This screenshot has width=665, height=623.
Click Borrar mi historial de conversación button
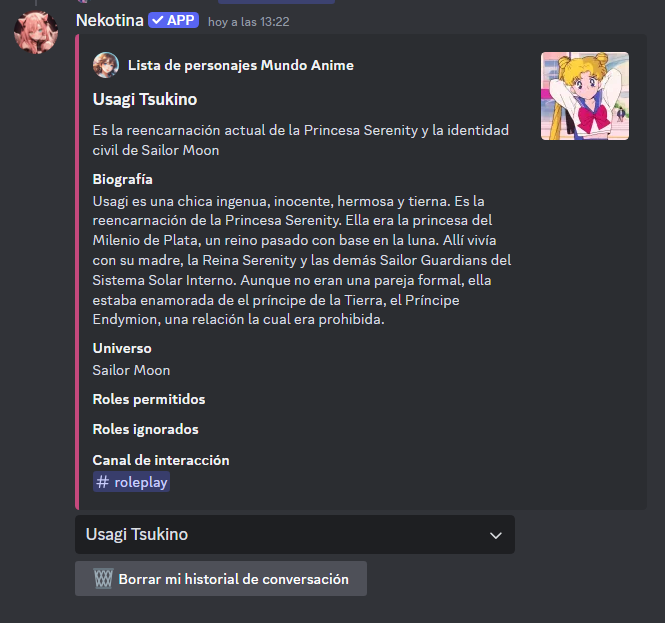click(x=221, y=578)
